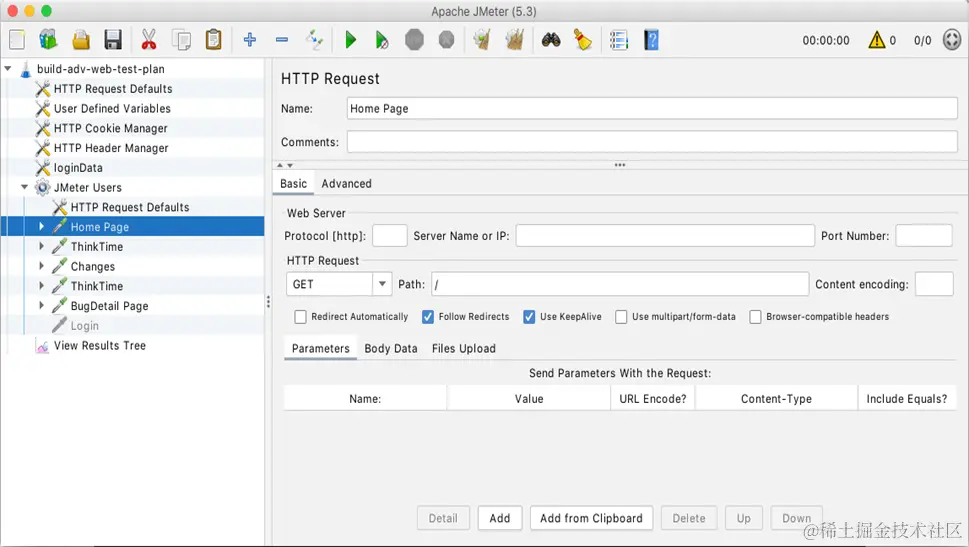
Task: Open Search with binoculars icon
Action: point(551,40)
